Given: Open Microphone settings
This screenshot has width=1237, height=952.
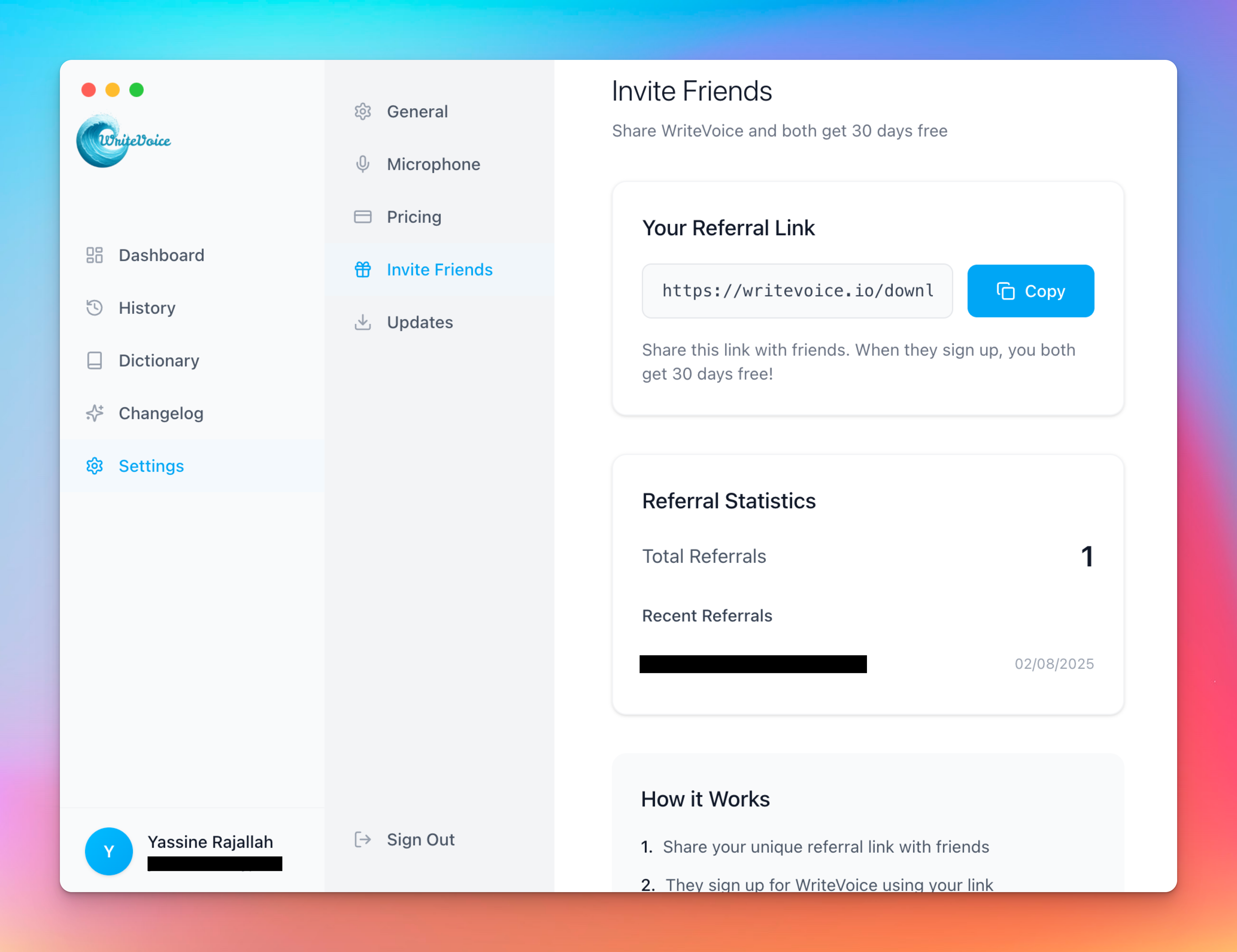Looking at the screenshot, I should click(439, 164).
